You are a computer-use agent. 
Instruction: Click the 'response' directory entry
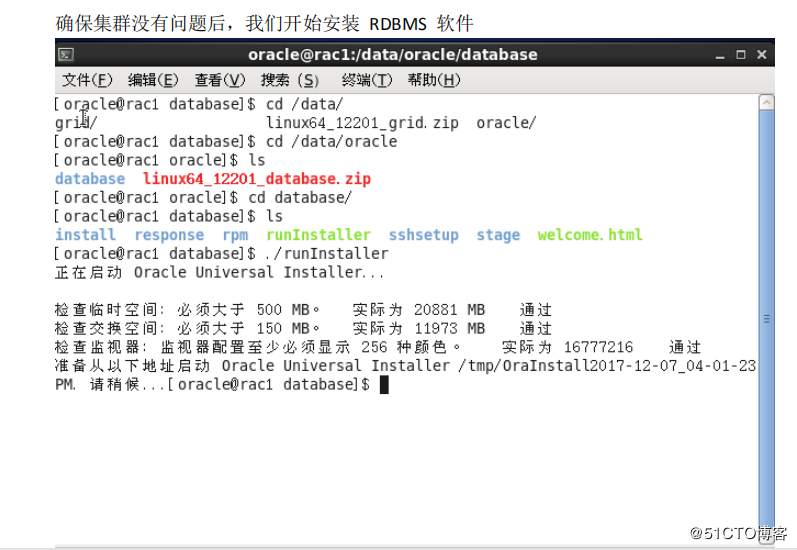[169, 235]
